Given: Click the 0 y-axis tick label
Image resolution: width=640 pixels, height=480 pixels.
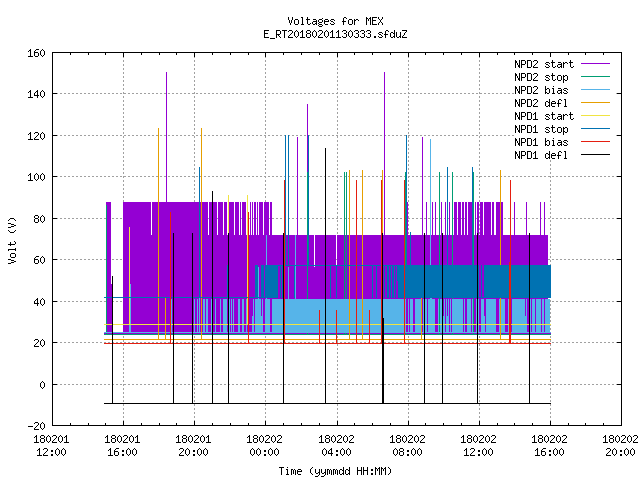Looking at the screenshot, I should [x=42, y=384].
